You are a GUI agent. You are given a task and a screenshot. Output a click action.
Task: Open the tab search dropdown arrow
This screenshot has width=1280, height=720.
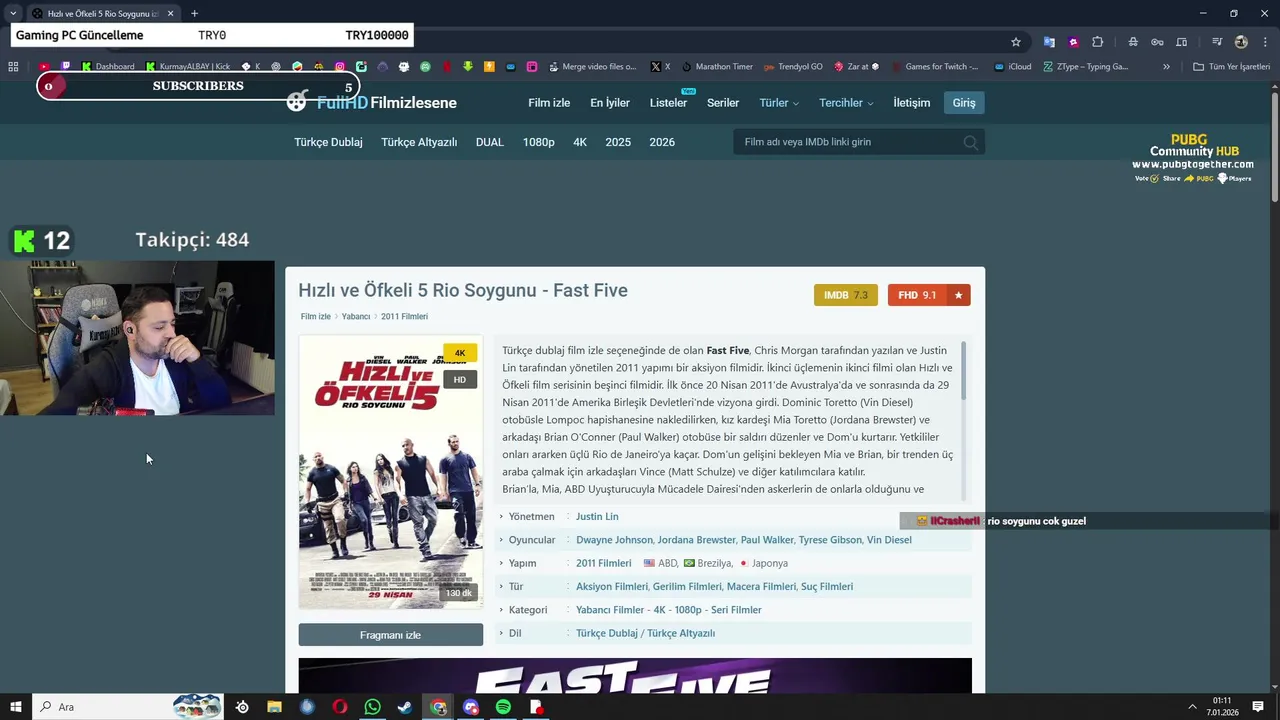12,13
